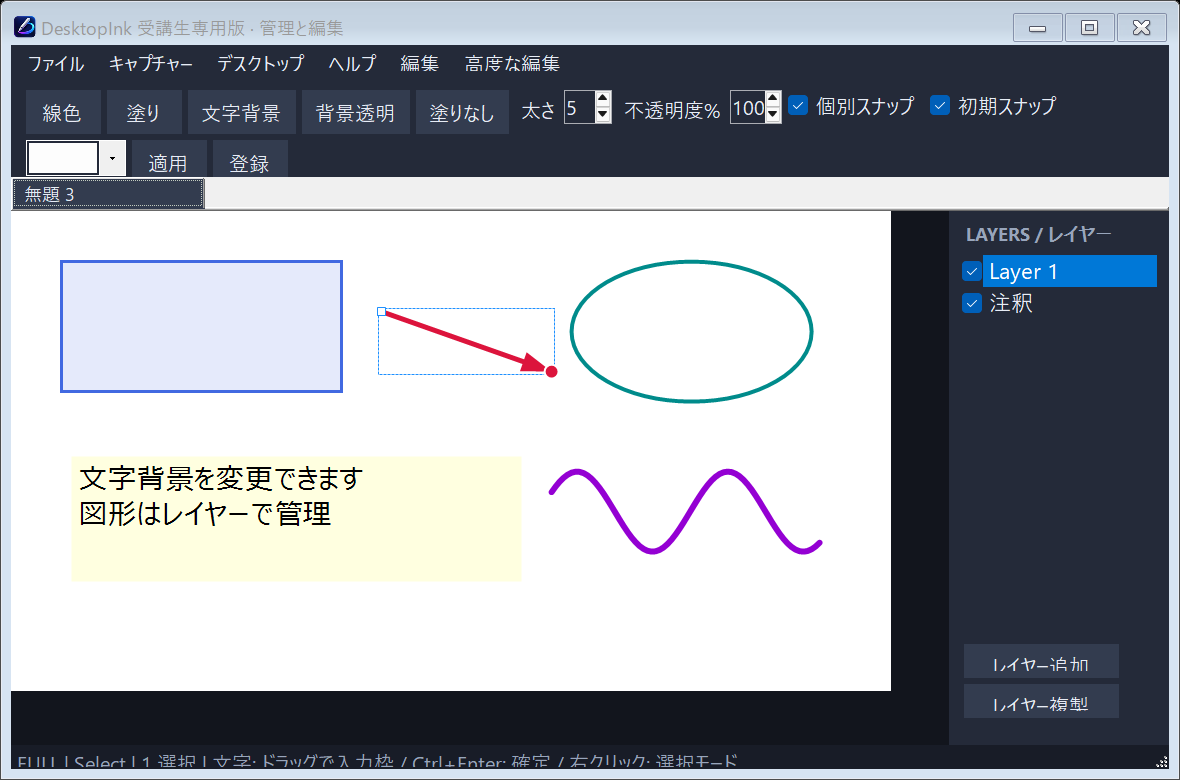The image size is (1180, 780).
Task: Open the デスクトップ menu
Action: pyautogui.click(x=260, y=64)
